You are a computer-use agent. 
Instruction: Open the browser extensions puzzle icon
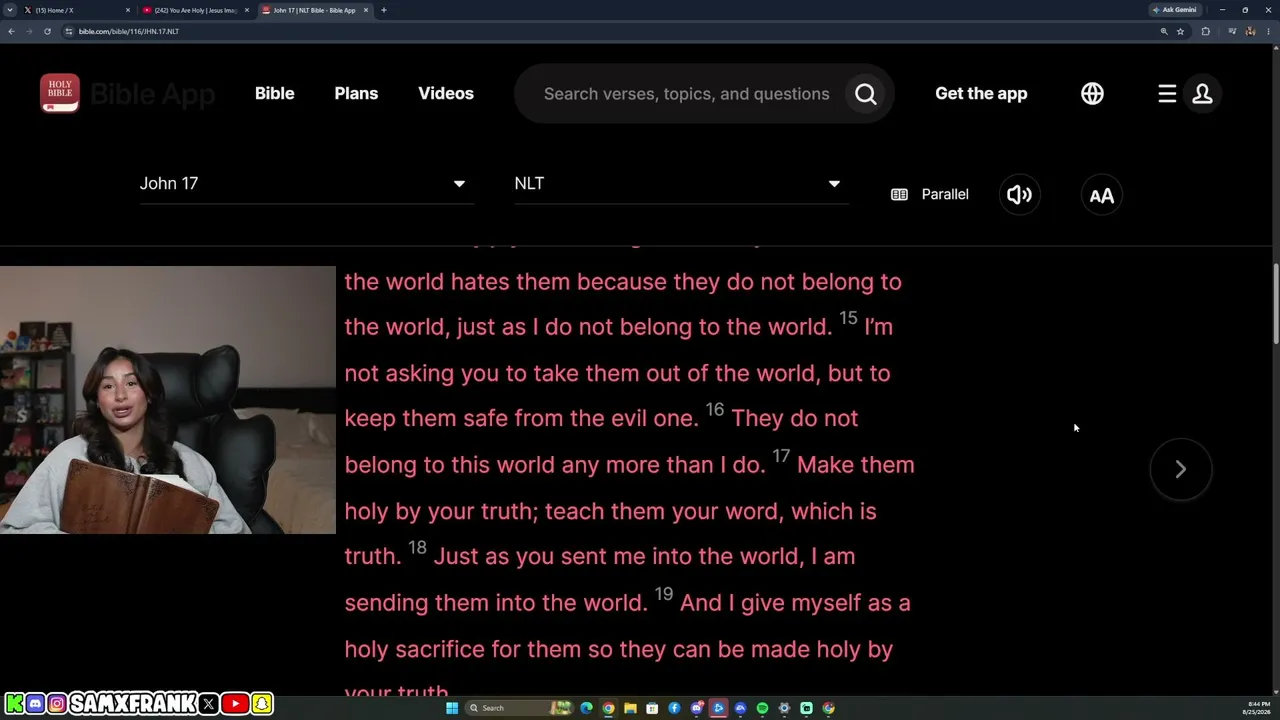tap(1205, 31)
